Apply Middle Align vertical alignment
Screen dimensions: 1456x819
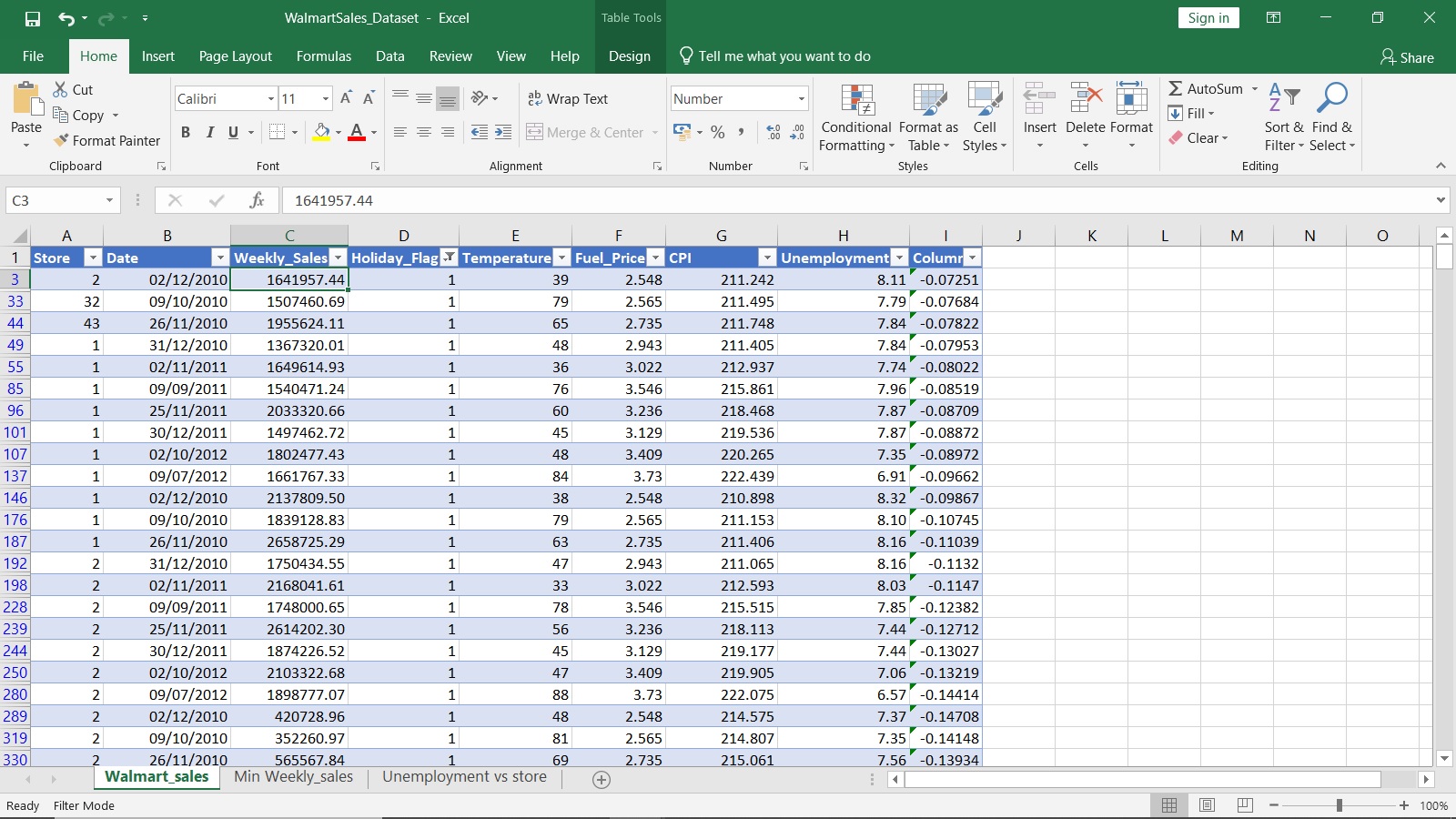[424, 98]
